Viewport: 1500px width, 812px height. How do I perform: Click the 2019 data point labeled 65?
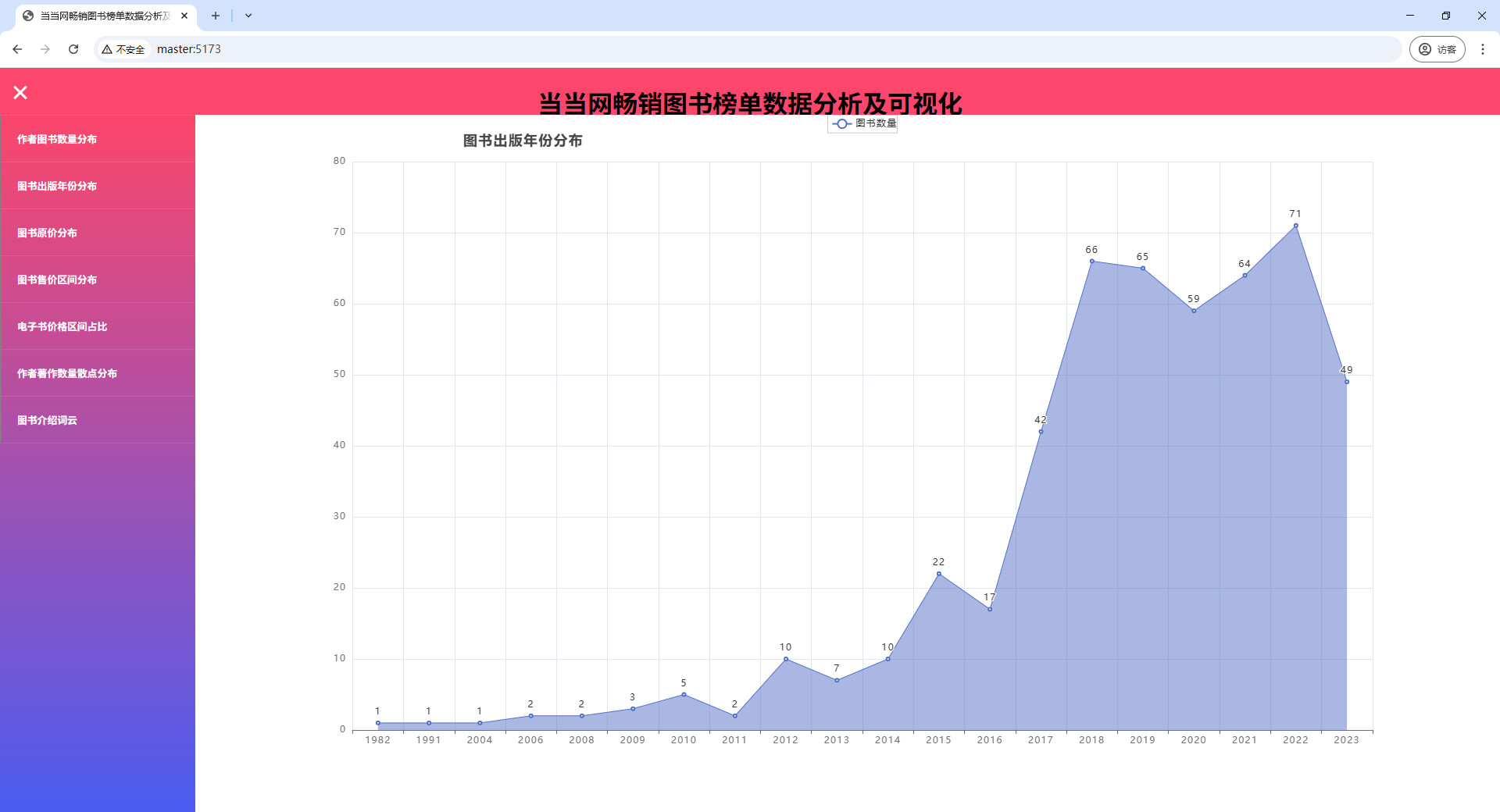pyautogui.click(x=1143, y=269)
